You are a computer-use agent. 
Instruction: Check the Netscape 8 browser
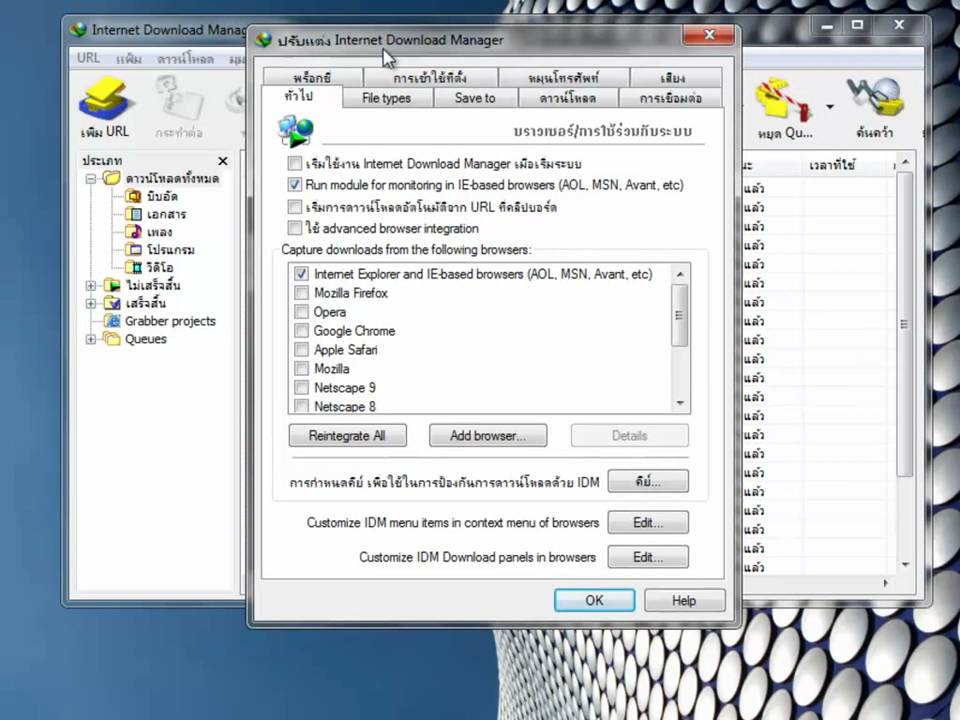(301, 406)
